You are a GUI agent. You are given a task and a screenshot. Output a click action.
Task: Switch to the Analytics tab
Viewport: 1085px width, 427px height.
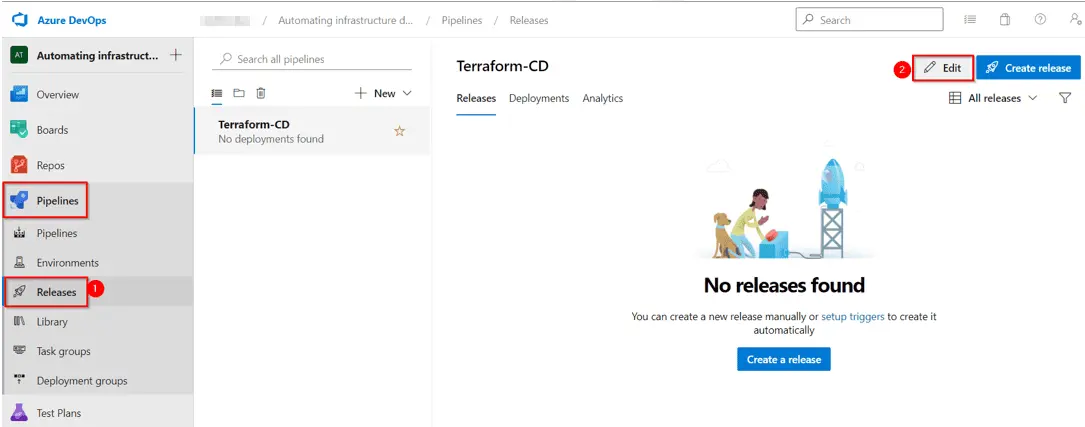pyautogui.click(x=602, y=98)
